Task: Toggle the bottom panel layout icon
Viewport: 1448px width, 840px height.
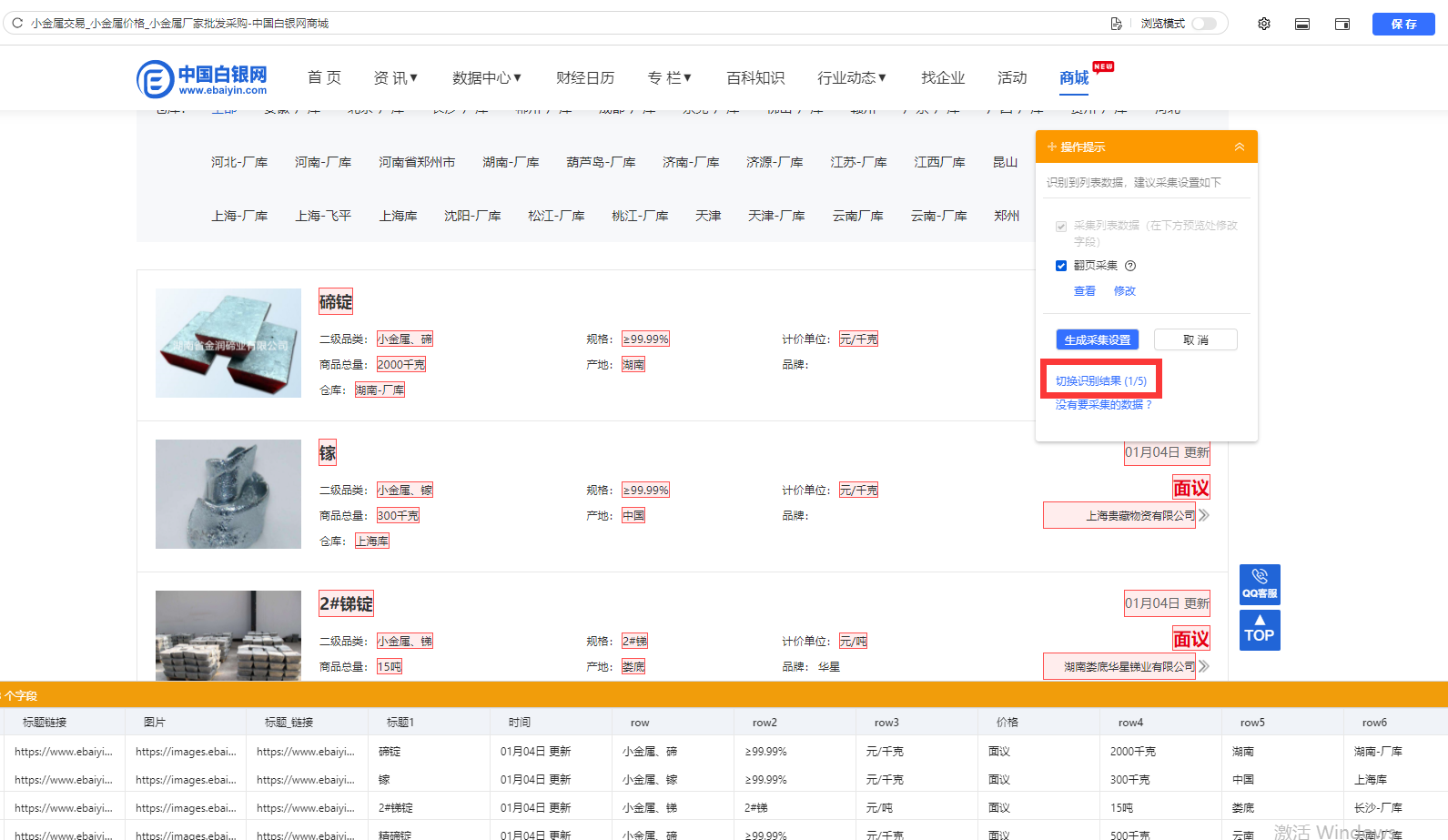Action: coord(1302,24)
